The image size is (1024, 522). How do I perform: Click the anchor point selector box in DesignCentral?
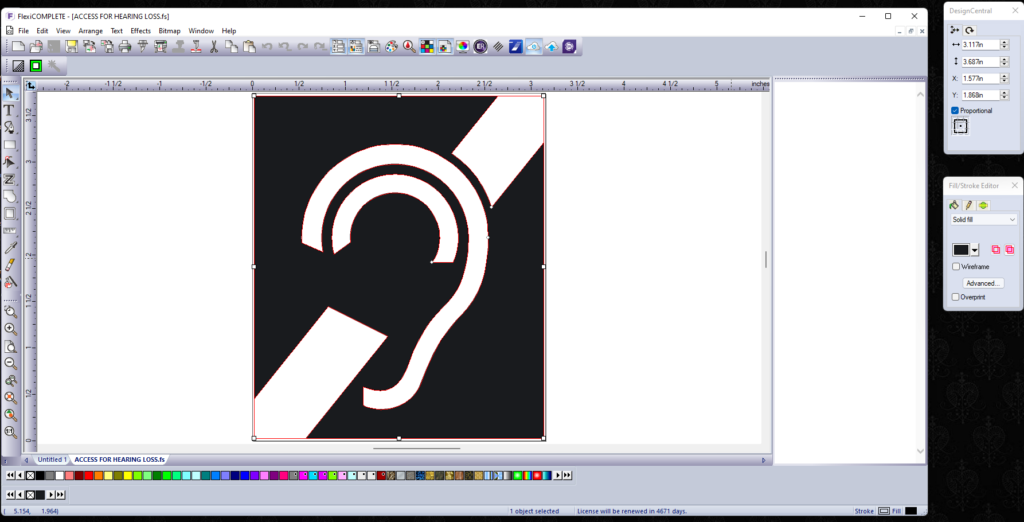tap(960, 127)
